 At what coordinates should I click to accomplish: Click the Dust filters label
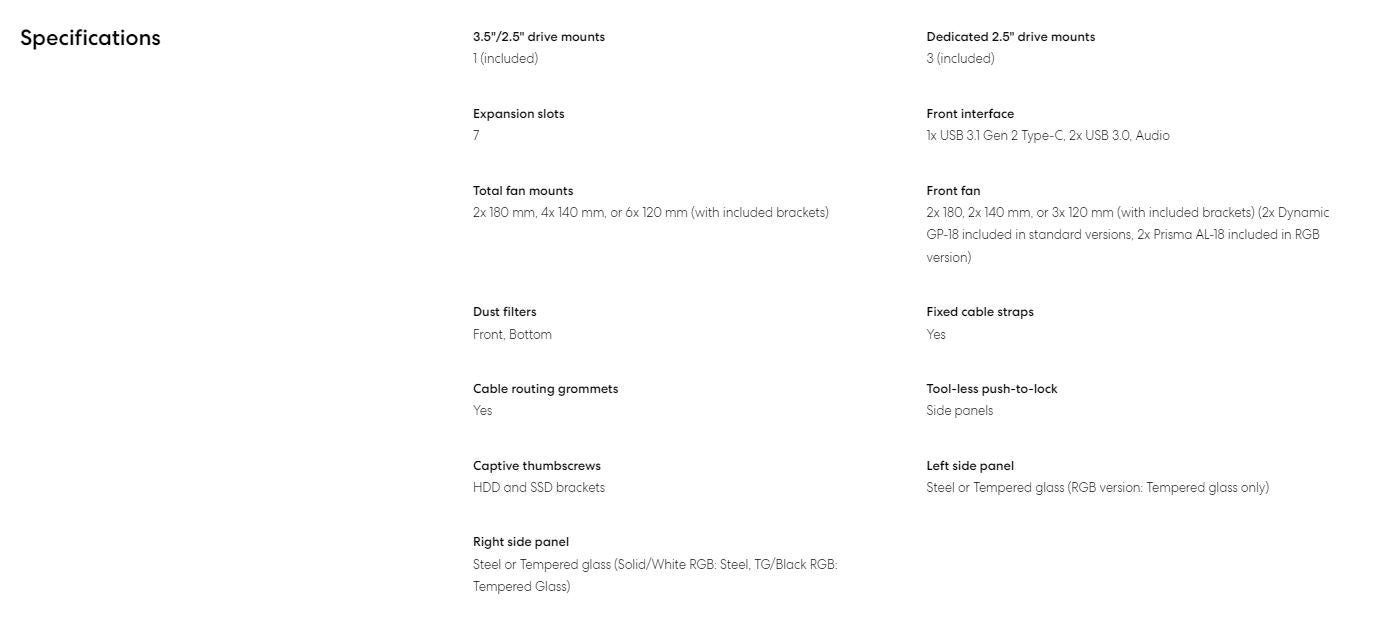(504, 312)
